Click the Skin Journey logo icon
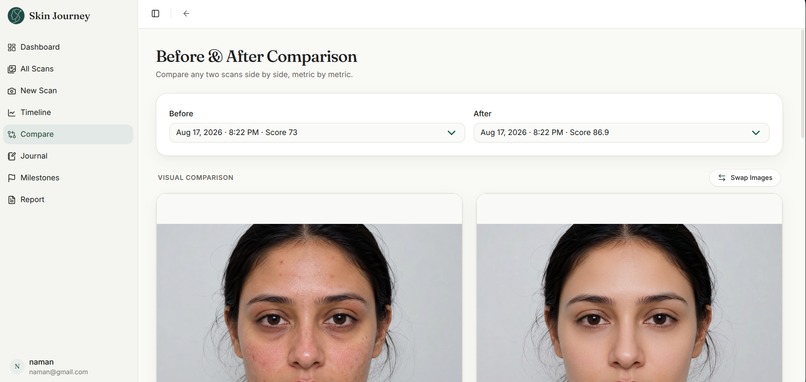 click(16, 15)
